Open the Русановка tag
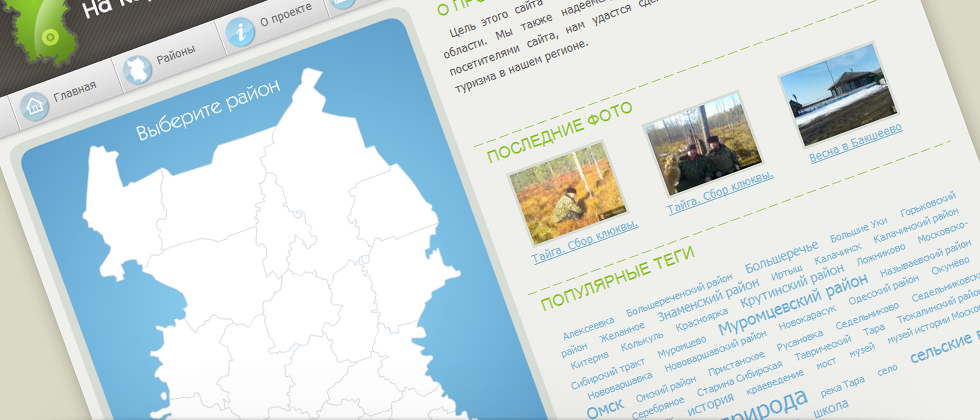This screenshot has height=420, width=980. (x=799, y=342)
